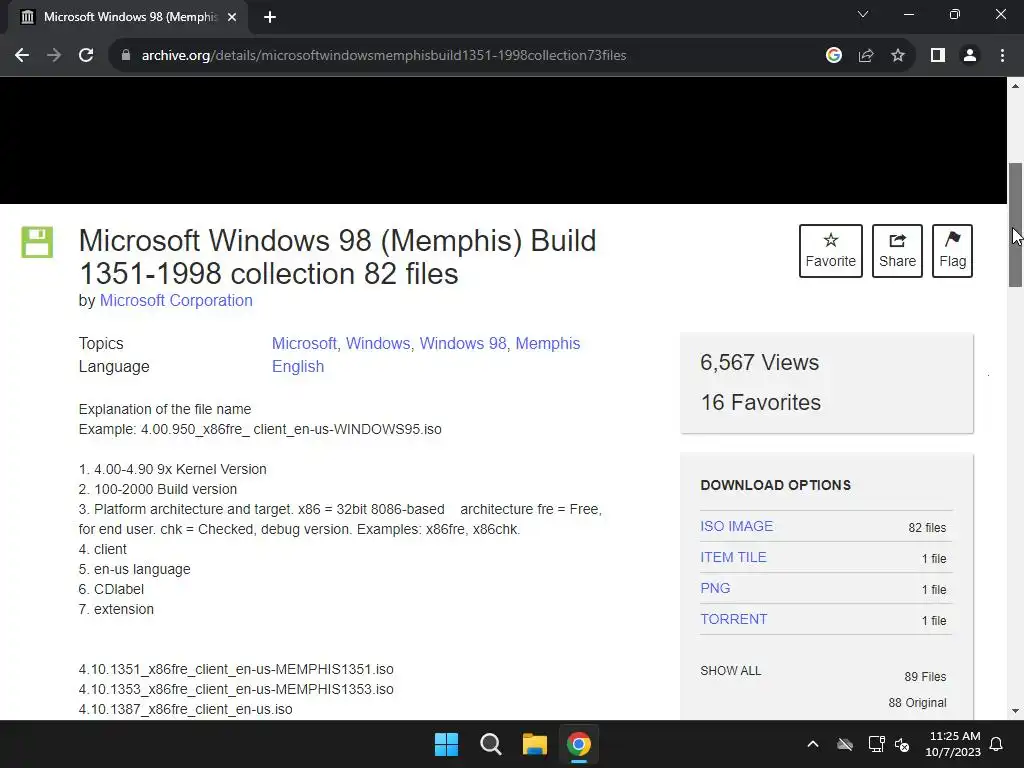Open the ITEM TILE download option

point(733,557)
